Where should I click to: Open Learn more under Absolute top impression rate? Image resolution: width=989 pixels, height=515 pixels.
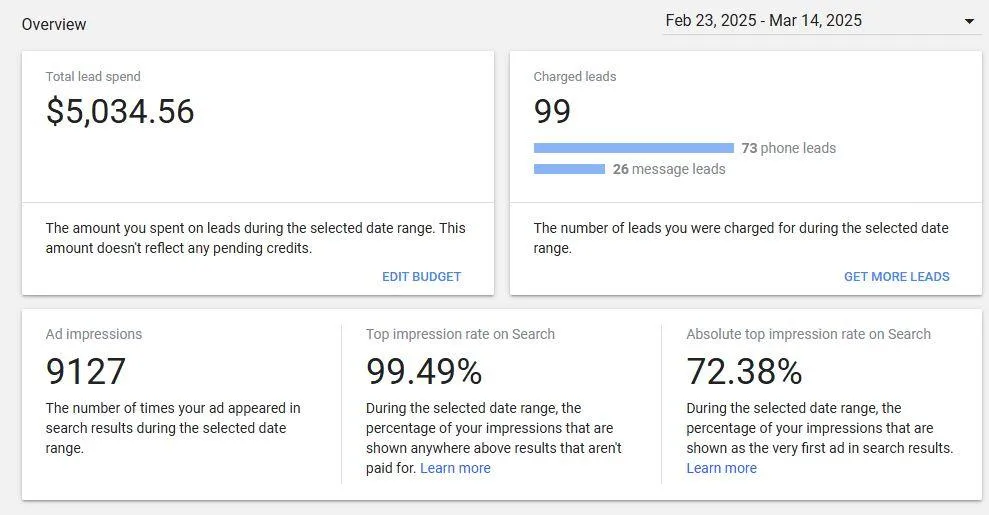(722, 468)
